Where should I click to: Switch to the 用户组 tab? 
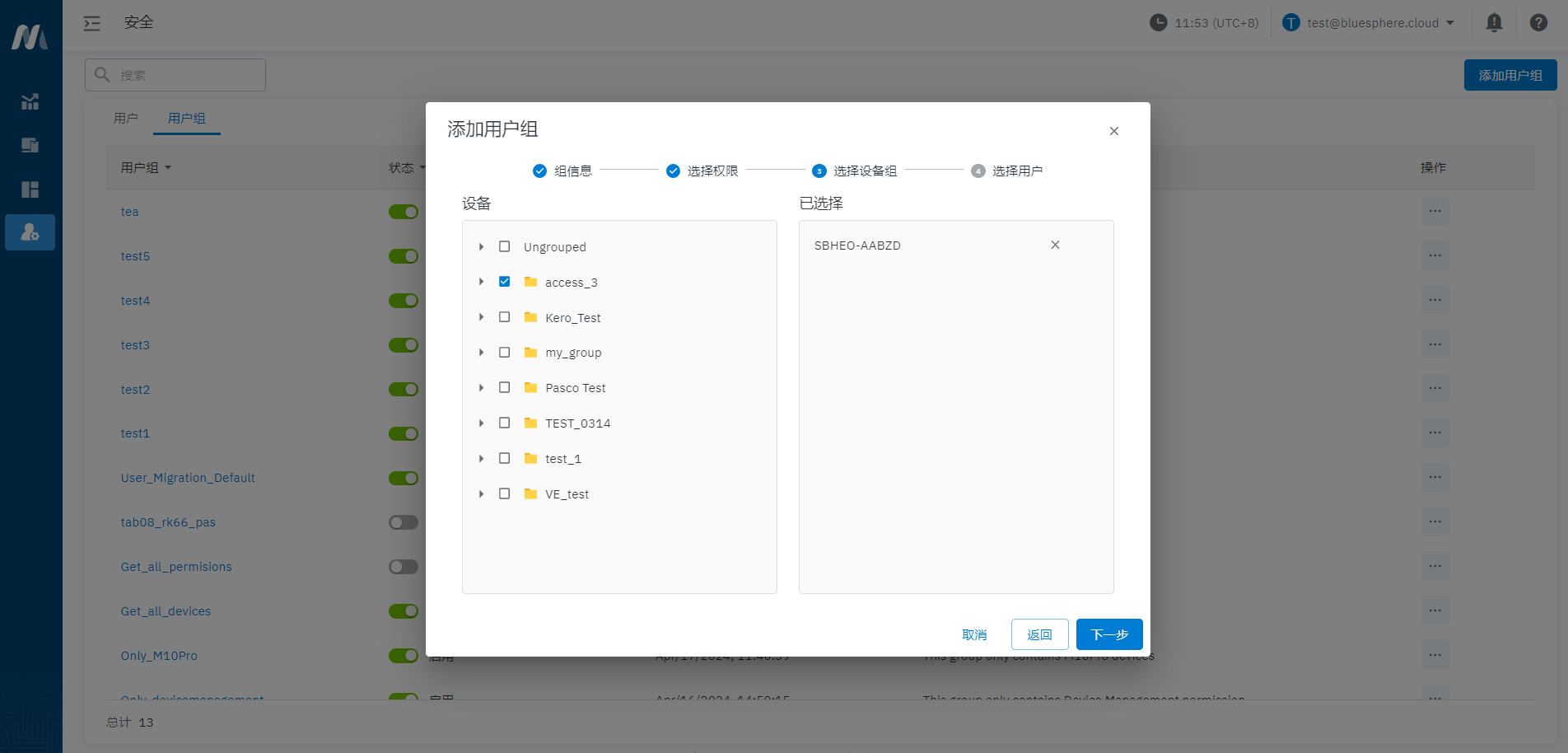pos(186,118)
